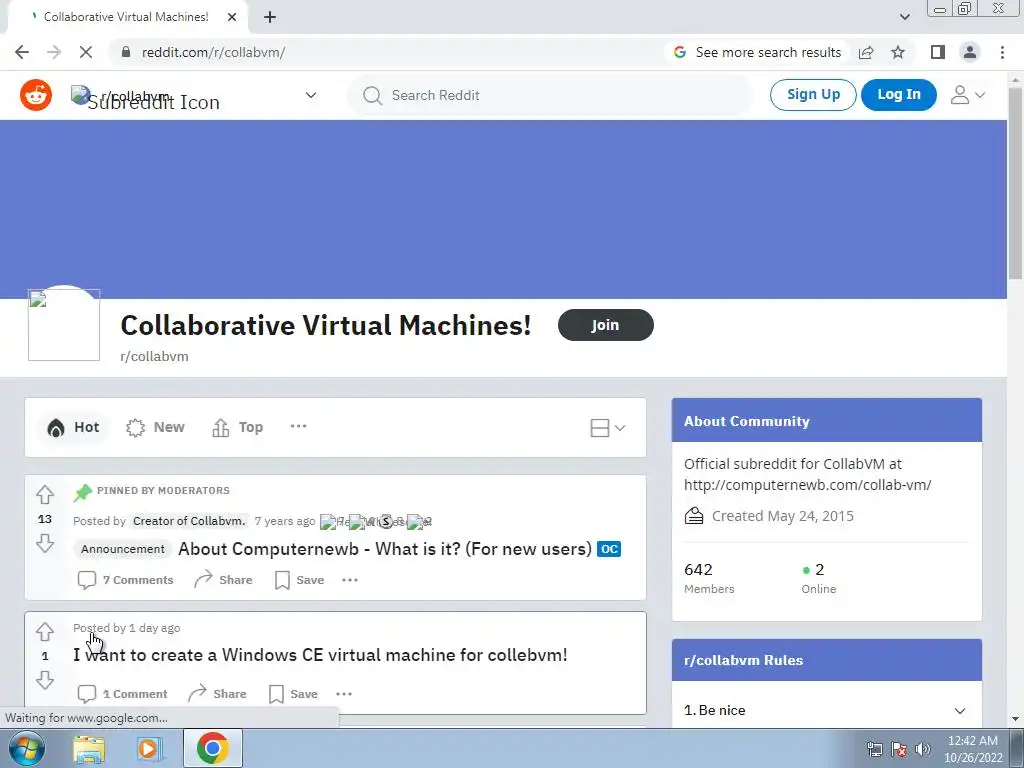Viewport: 1024px width, 768px height.
Task: Open the I want to create Windows CE post
Action: pyautogui.click(x=320, y=655)
